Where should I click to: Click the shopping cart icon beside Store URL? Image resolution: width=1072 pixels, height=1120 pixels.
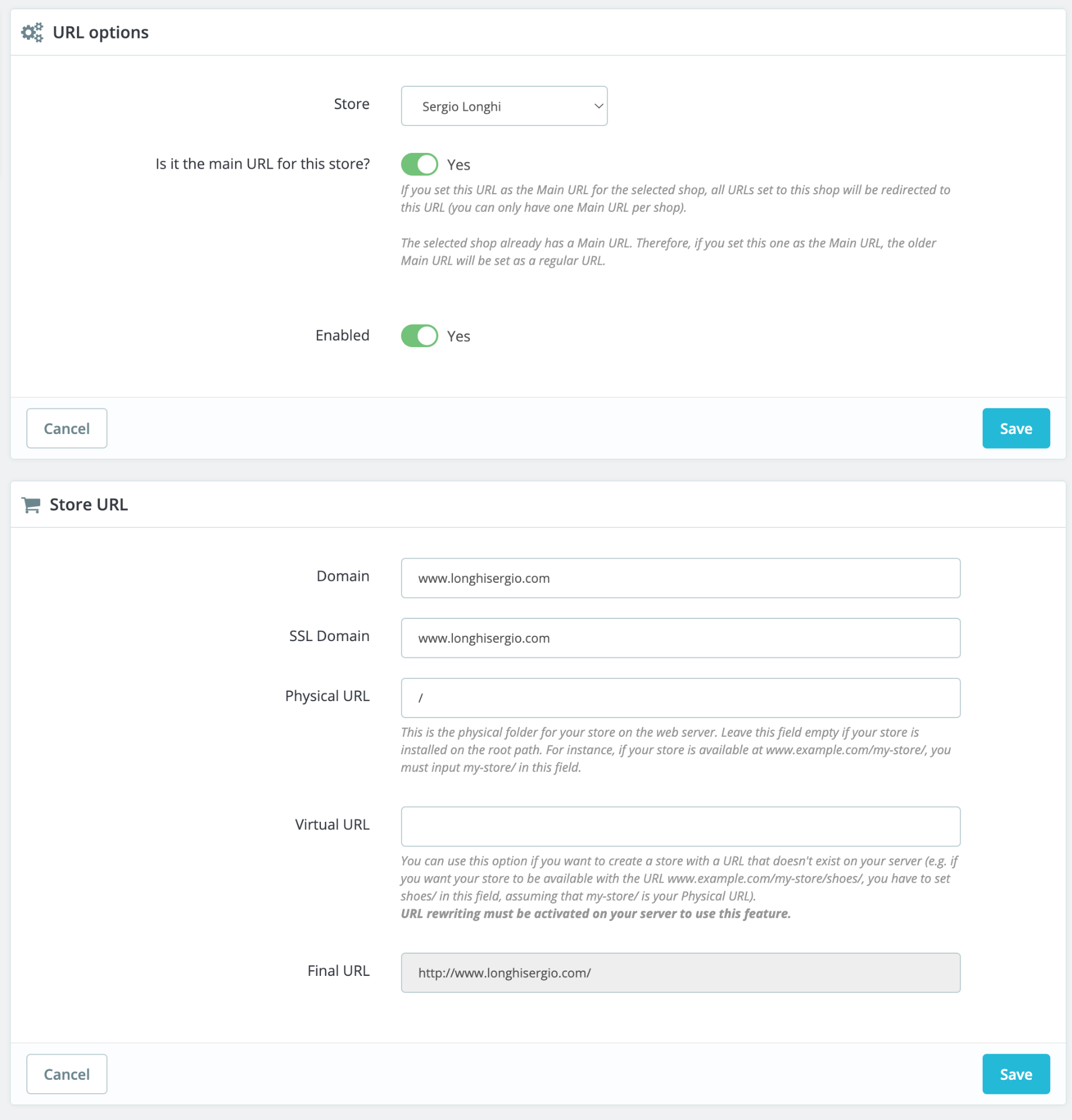point(31,505)
